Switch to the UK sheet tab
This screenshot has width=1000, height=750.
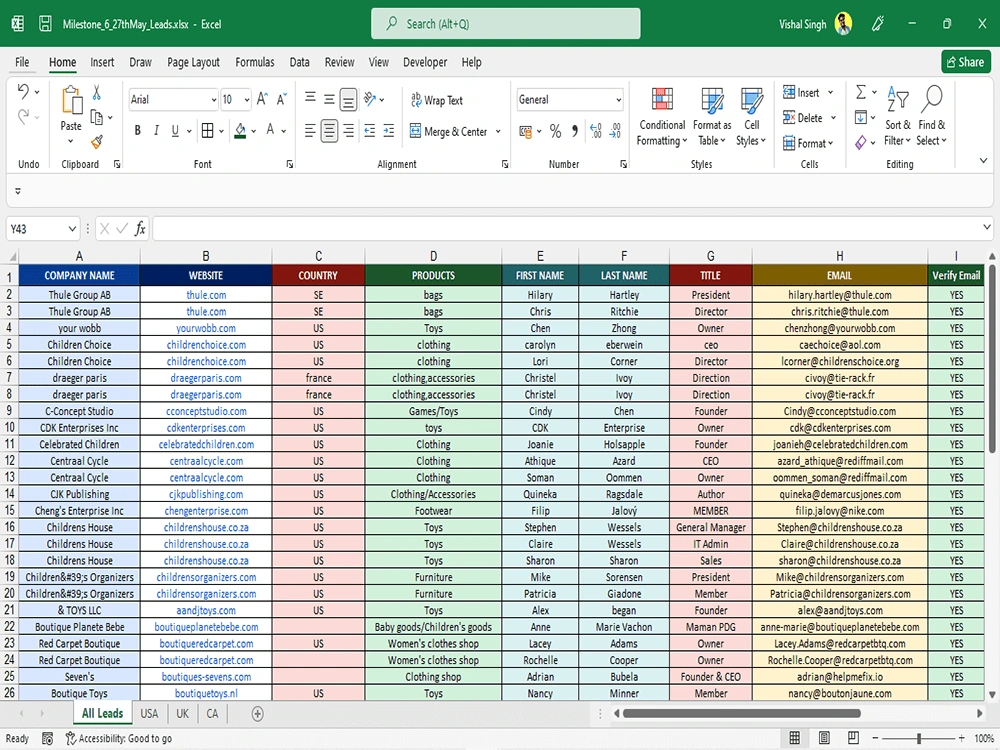[x=182, y=714]
